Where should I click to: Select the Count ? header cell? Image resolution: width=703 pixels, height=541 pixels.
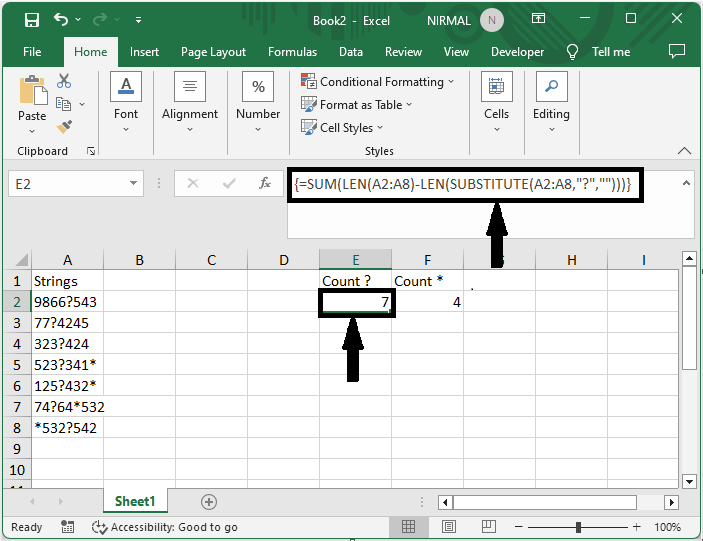click(x=356, y=281)
